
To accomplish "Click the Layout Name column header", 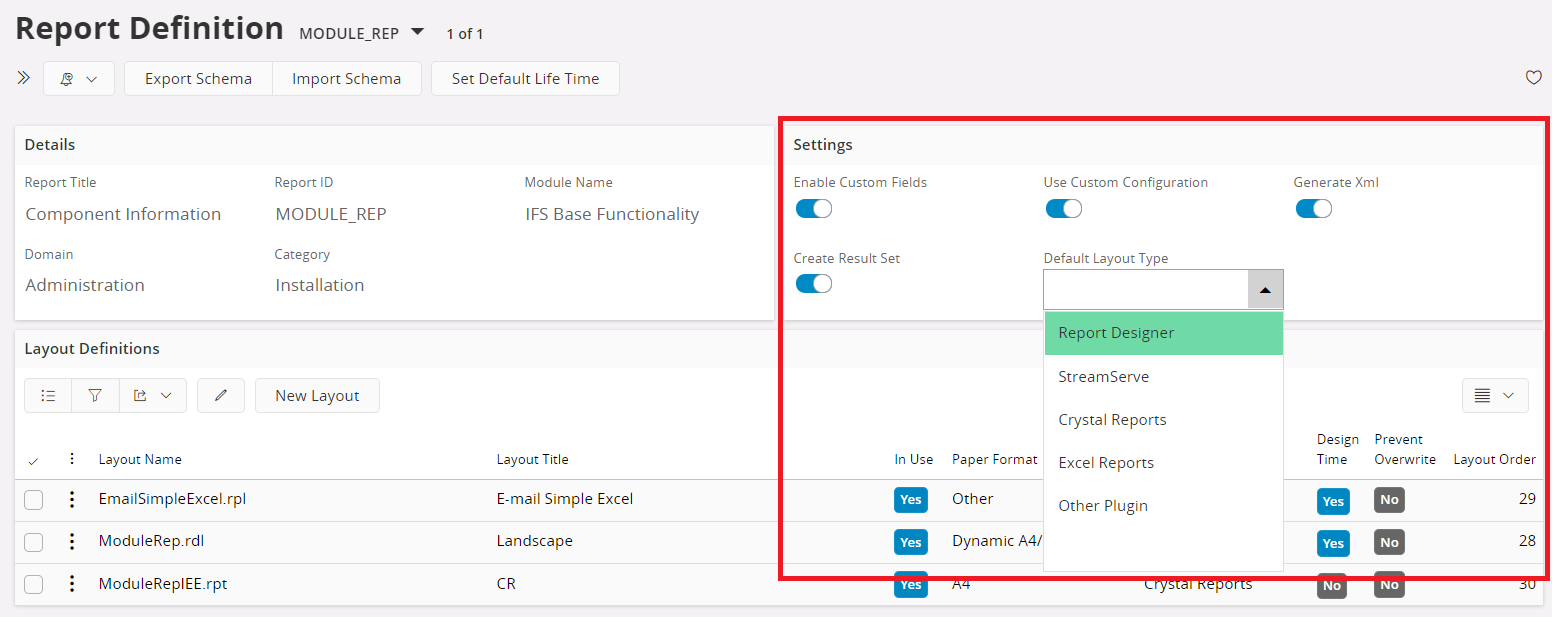I will [x=140, y=459].
